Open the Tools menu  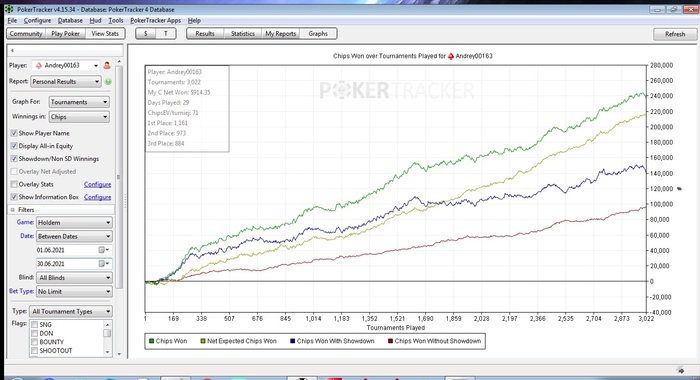tap(116, 21)
